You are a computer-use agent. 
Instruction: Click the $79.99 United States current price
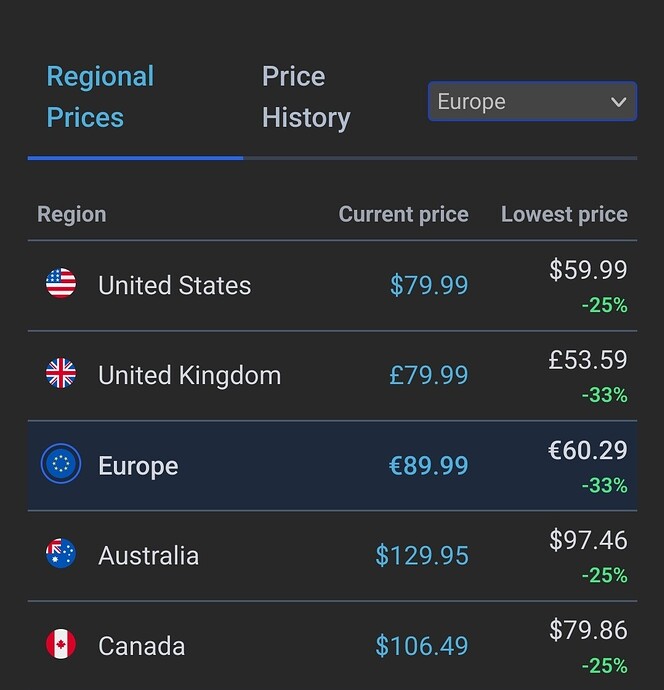(429, 285)
